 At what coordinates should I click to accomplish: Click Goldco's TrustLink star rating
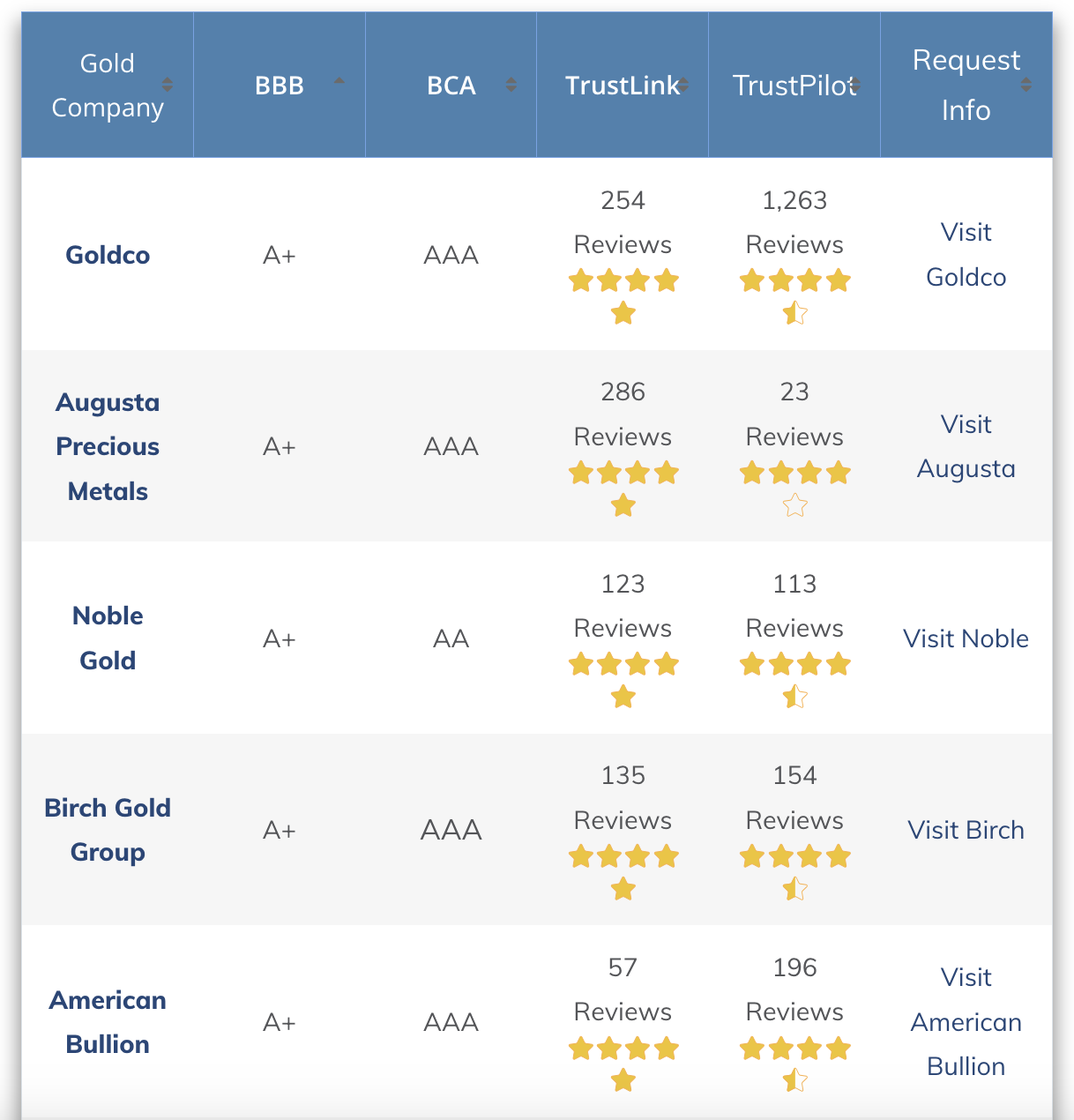click(x=623, y=296)
